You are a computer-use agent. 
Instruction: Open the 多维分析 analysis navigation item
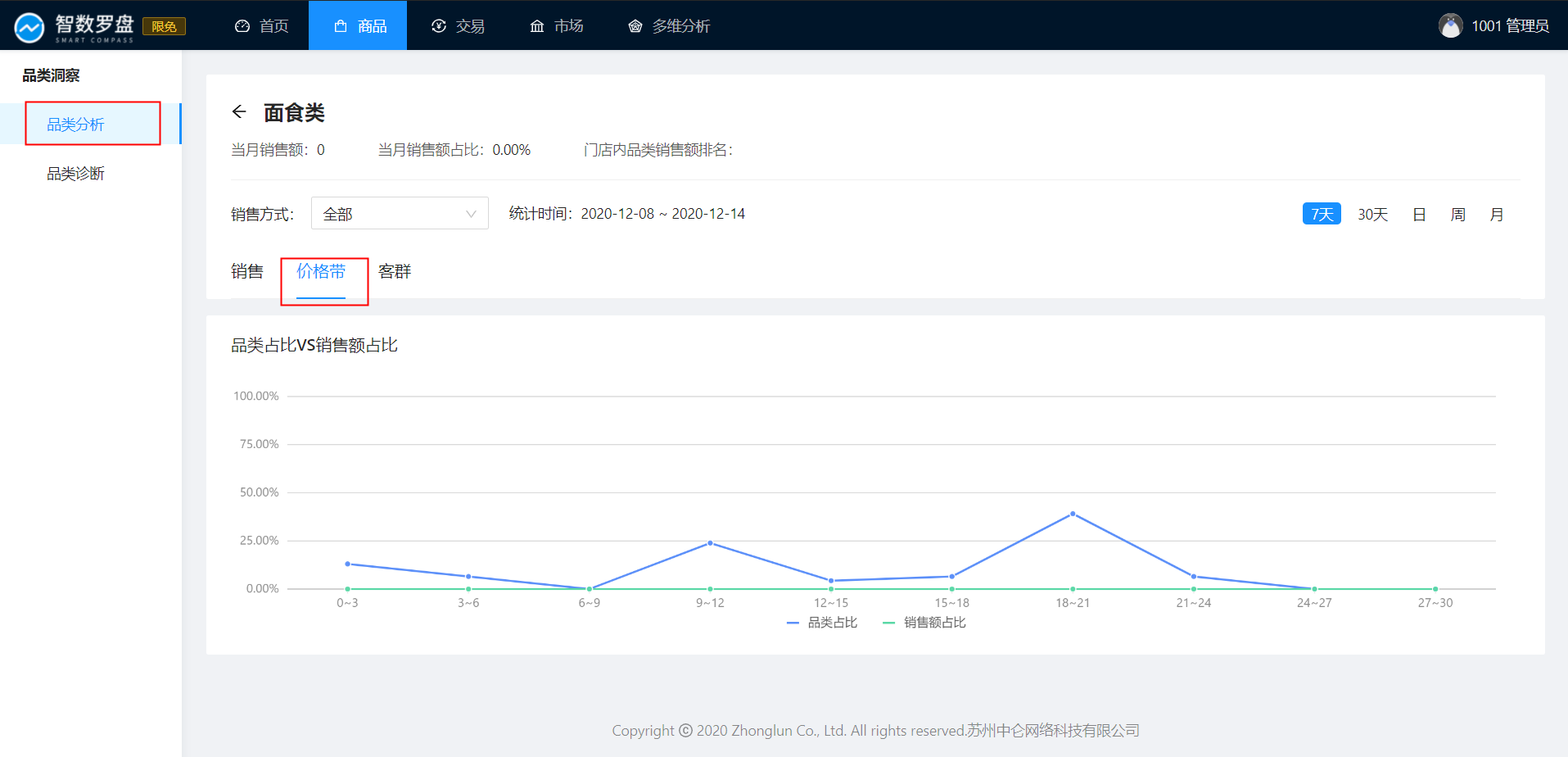tap(669, 26)
